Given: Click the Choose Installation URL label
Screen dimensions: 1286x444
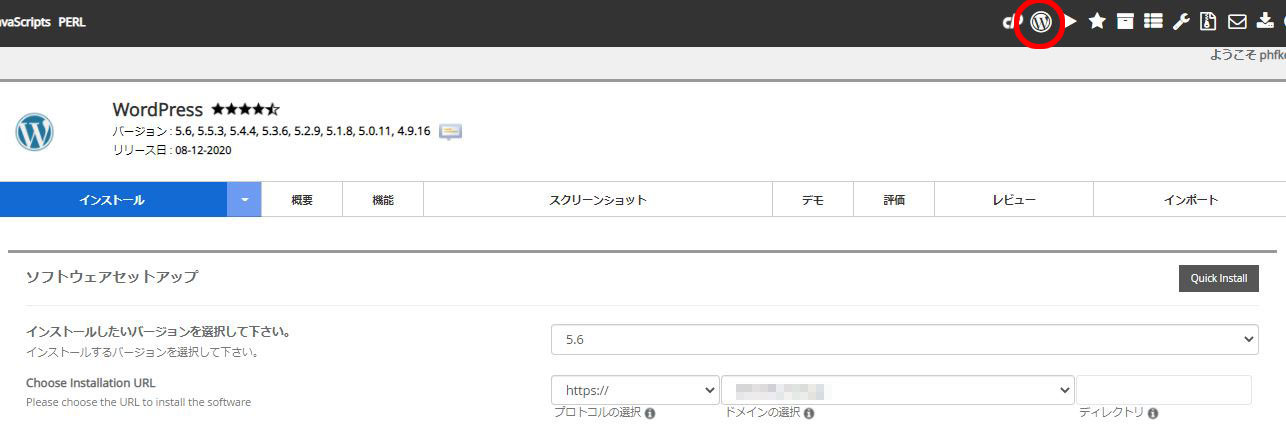Looking at the screenshot, I should point(91,382).
